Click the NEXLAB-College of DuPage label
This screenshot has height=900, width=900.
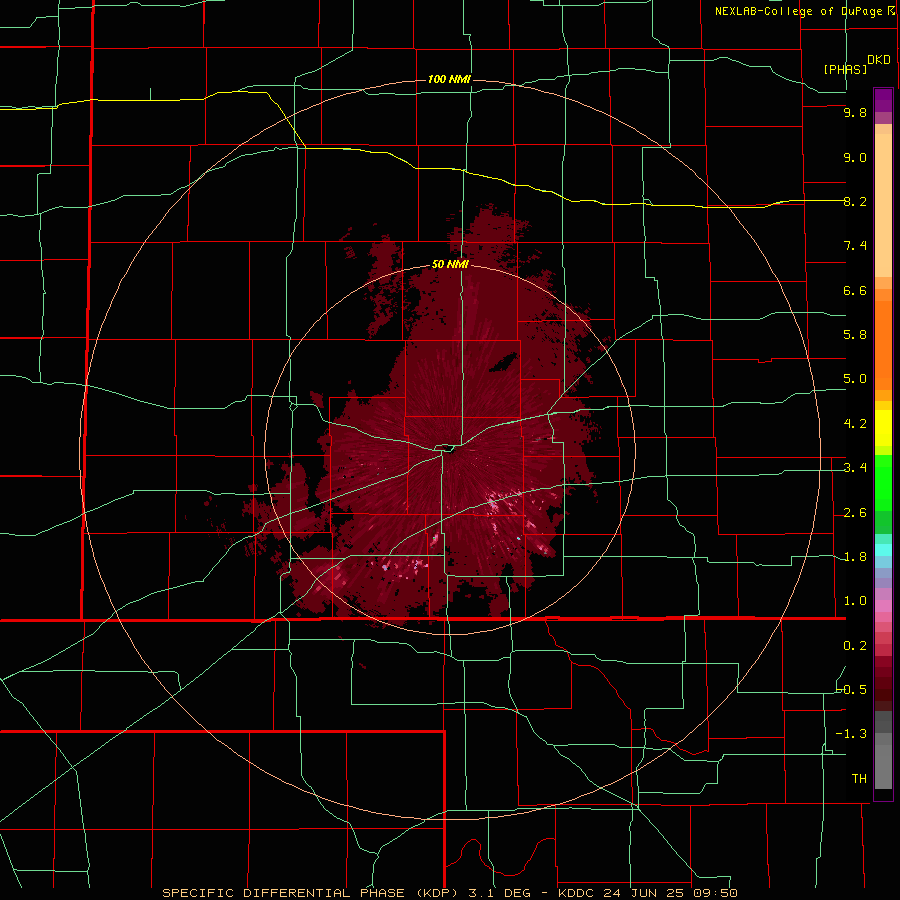coord(798,11)
